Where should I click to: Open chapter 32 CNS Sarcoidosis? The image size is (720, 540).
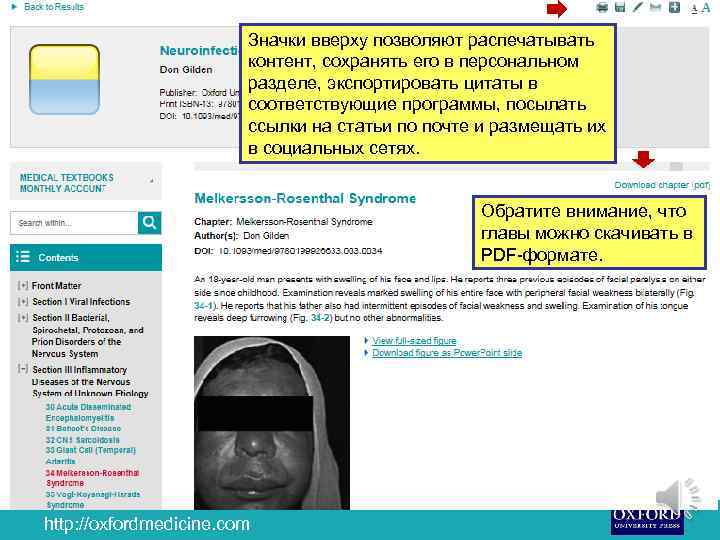tap(82, 440)
